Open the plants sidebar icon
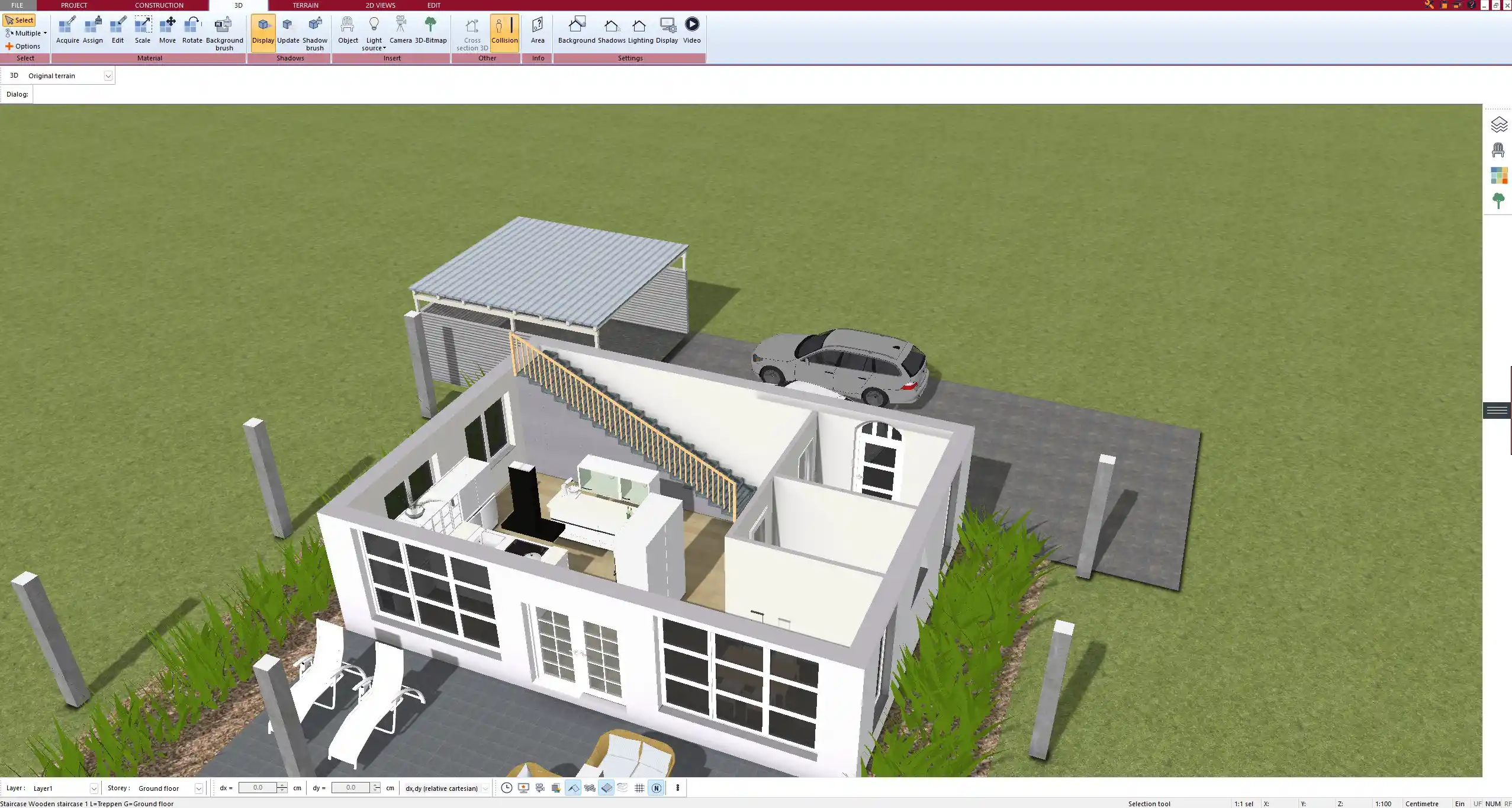1512x808 pixels. tap(1498, 200)
